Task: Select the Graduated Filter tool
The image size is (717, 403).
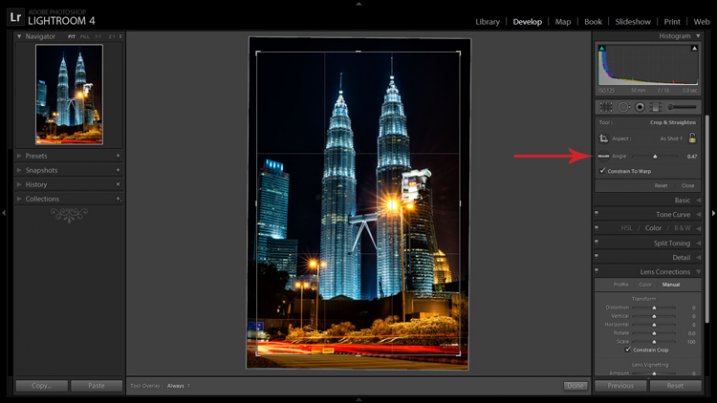Action: pyautogui.click(x=654, y=106)
